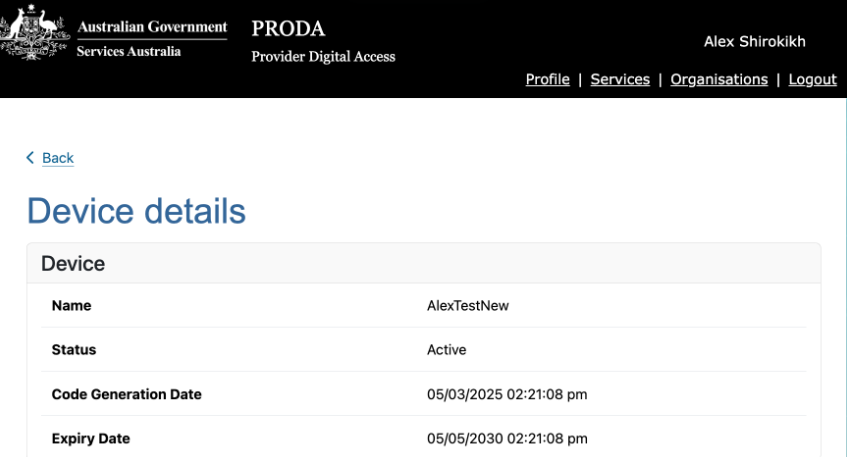Select the device name value AlexTestNew
847x457 pixels.
coord(468,306)
